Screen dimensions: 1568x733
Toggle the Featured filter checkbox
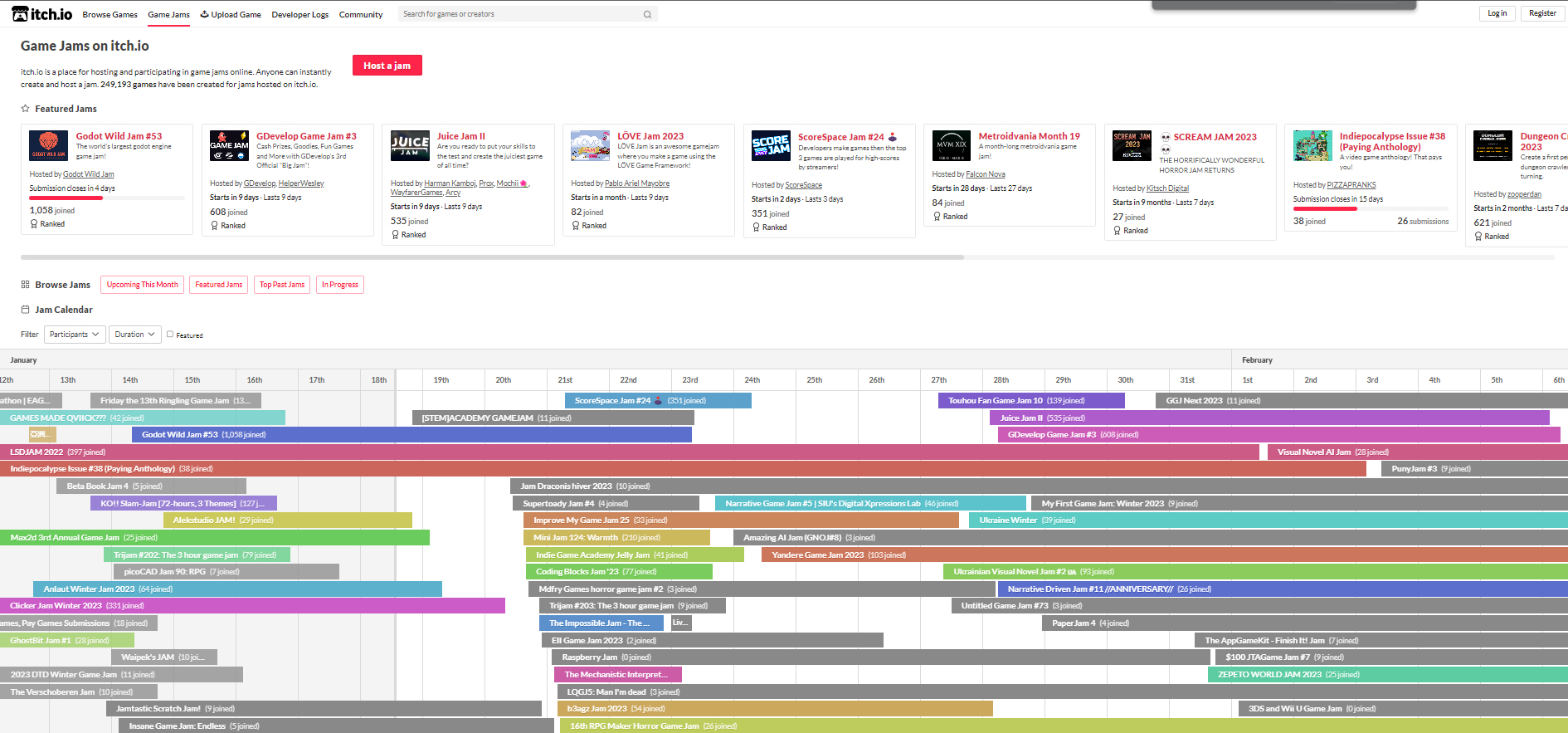coord(170,335)
